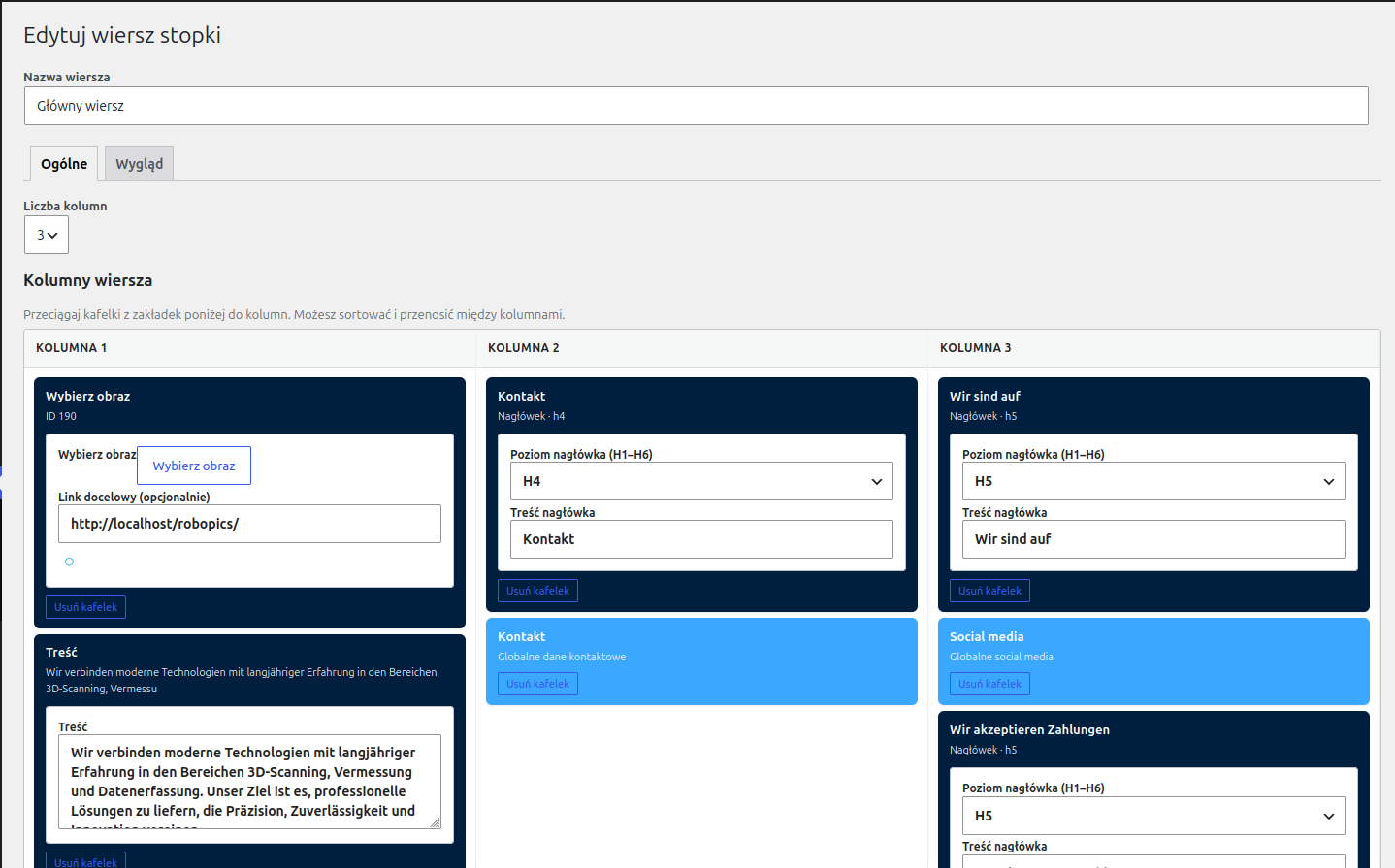
Task: Click the Wir akzeptieren Zahlungen tile title
Action: click(1029, 729)
